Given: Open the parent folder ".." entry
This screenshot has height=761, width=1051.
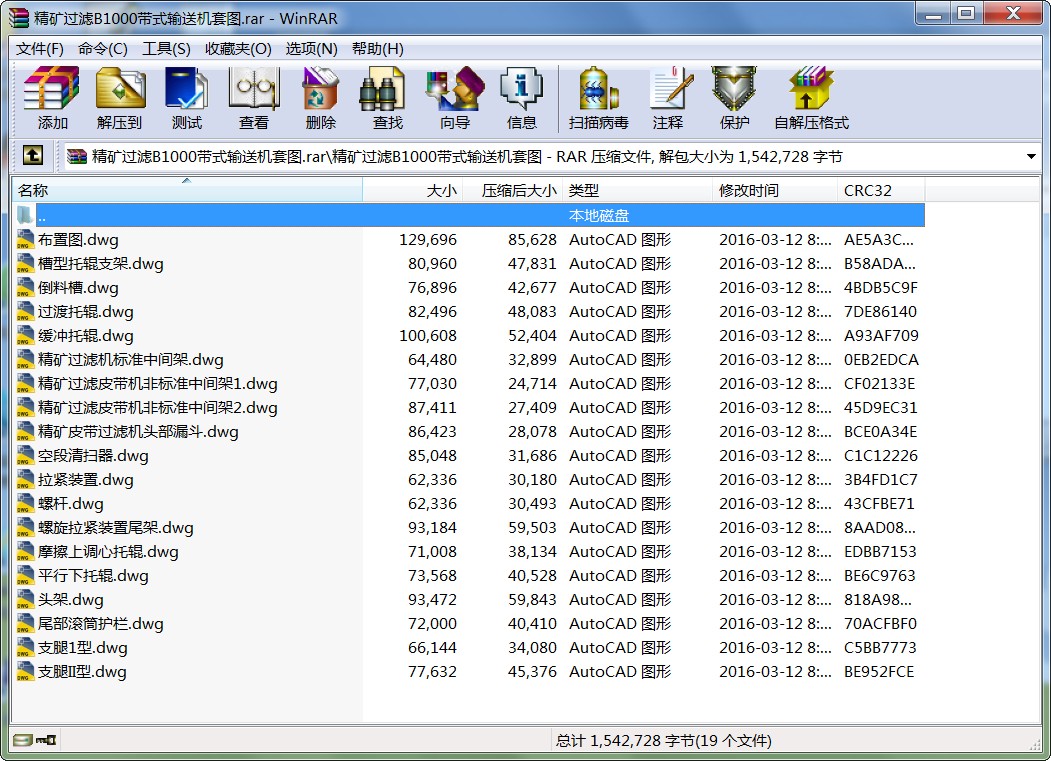Looking at the screenshot, I should [x=41, y=216].
